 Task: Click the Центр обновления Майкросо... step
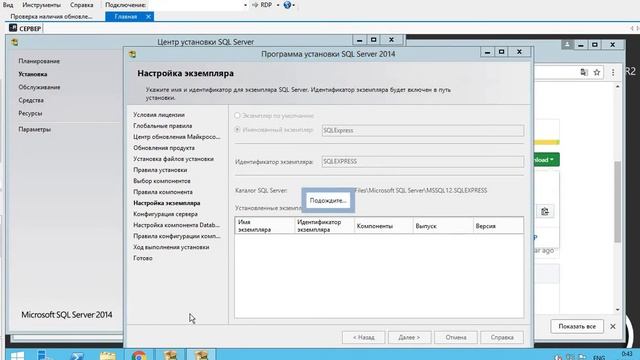[176, 137]
